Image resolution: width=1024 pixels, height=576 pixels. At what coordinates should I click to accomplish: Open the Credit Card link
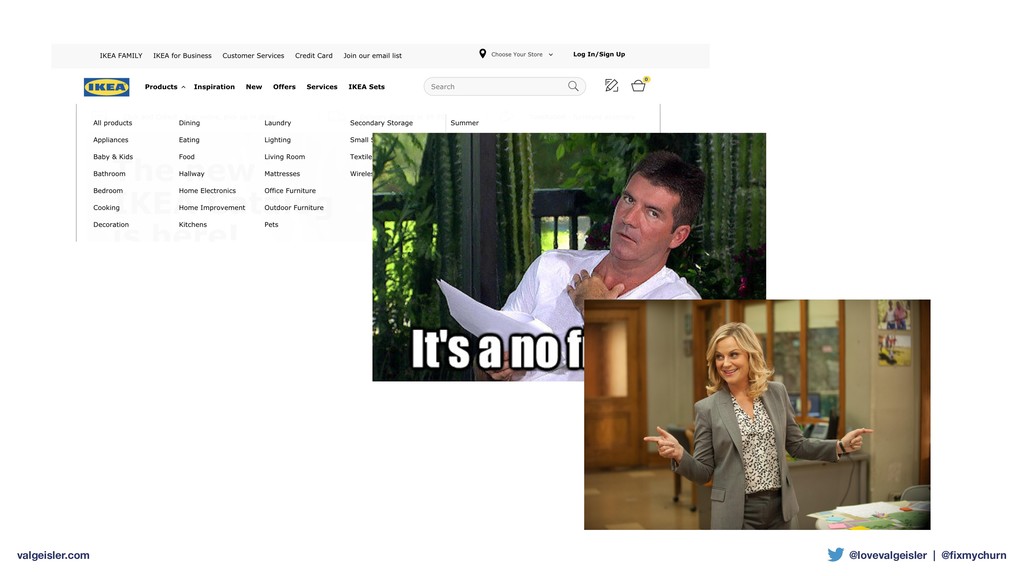313,56
